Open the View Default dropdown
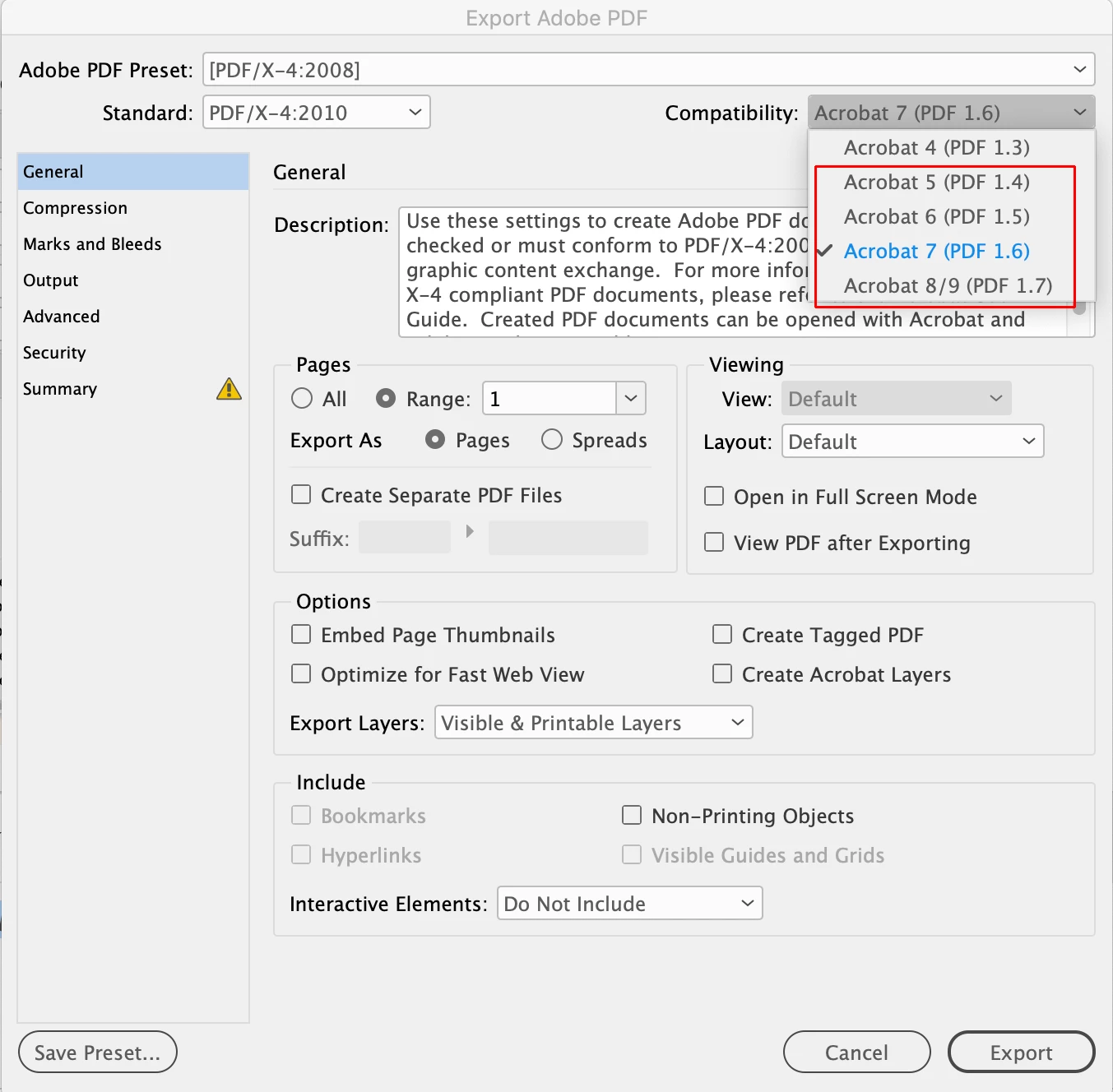Screen dimensions: 1113x1092 (897, 399)
